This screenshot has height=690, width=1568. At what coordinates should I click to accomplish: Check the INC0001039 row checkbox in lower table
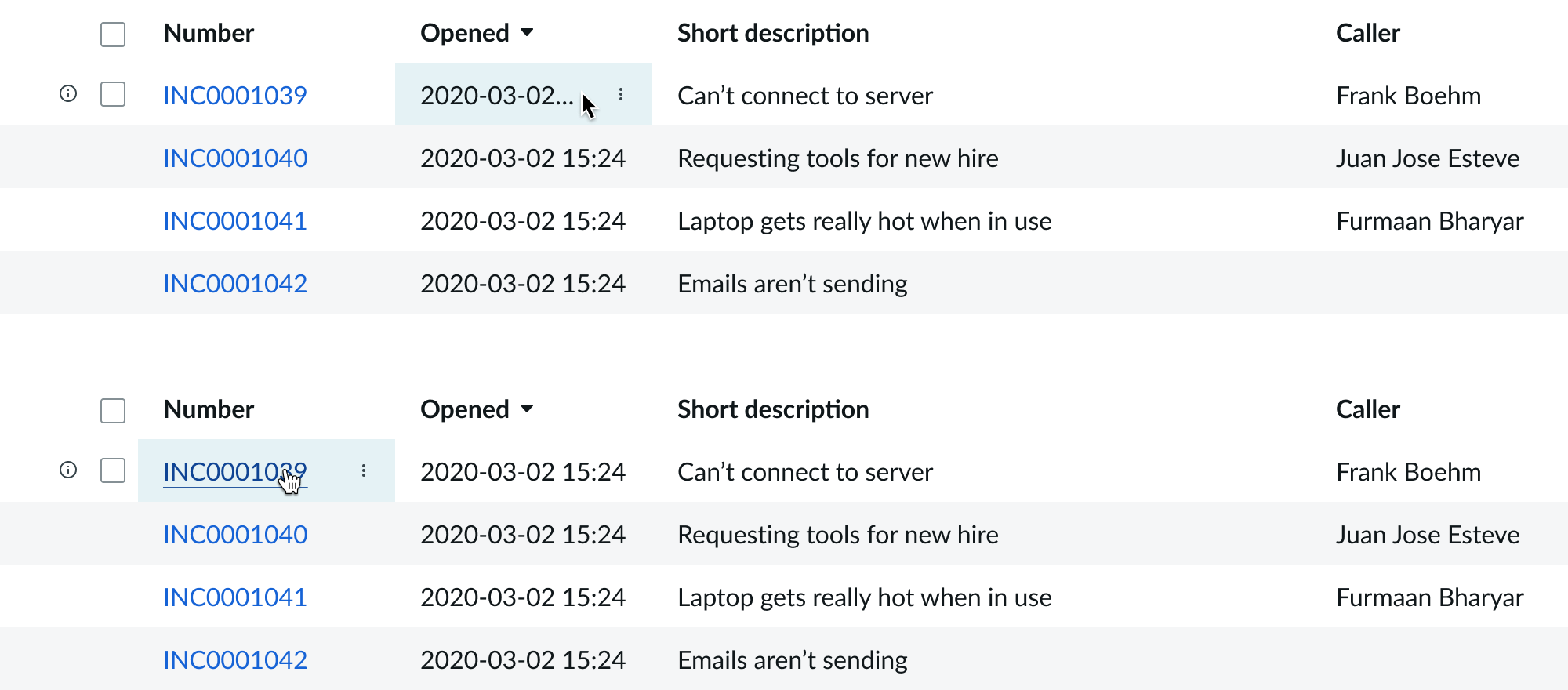(113, 470)
